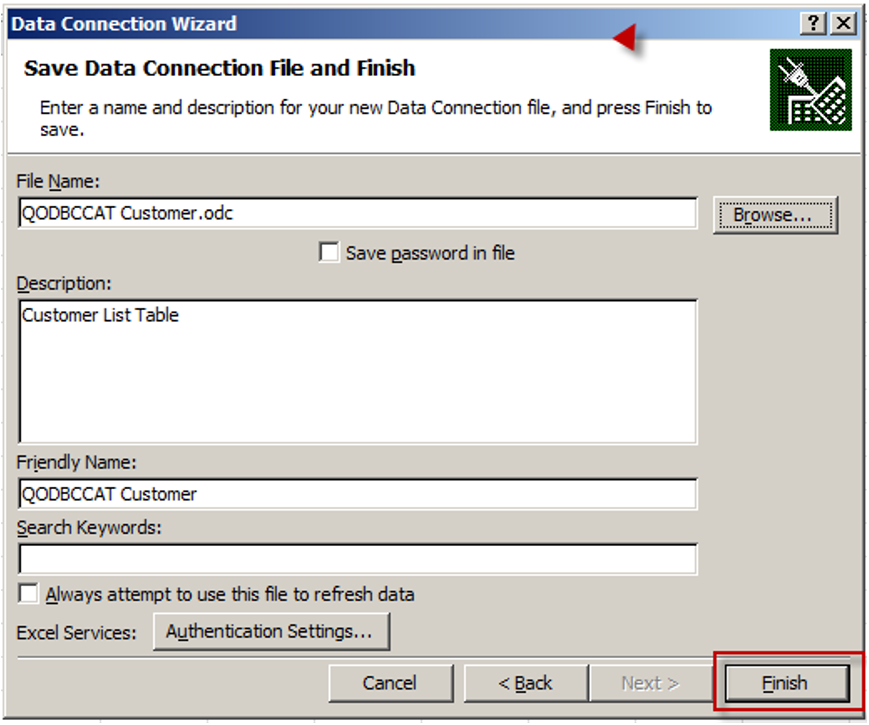Click the Search Keywords label

tap(89, 527)
